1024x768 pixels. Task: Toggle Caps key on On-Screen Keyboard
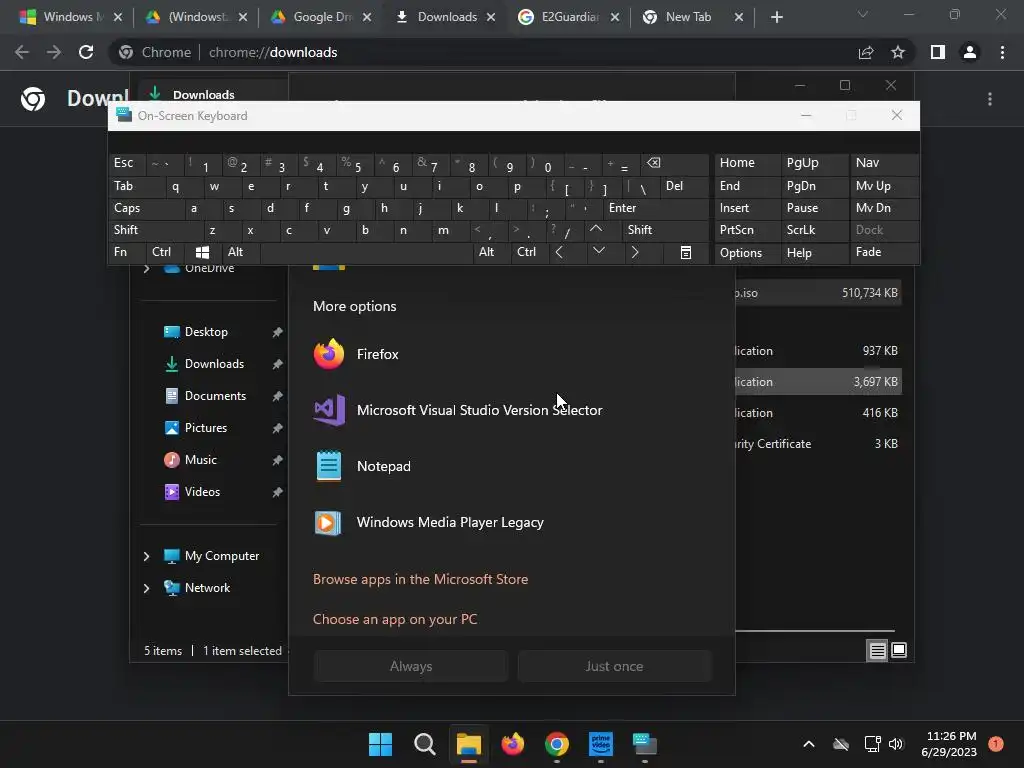[x=146, y=208]
